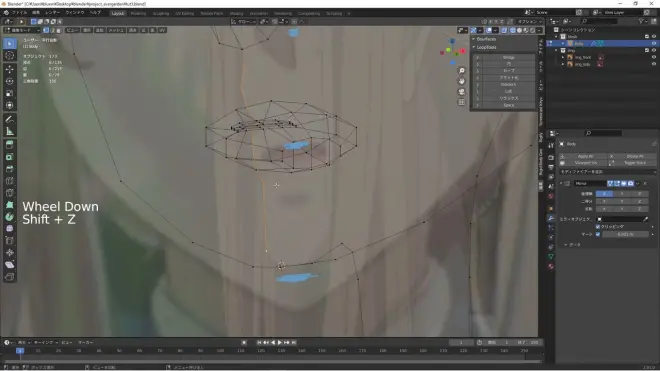The height and width of the screenshot is (371, 660).
Task: Expand the Add Modifier dropdown
Action: [607, 172]
